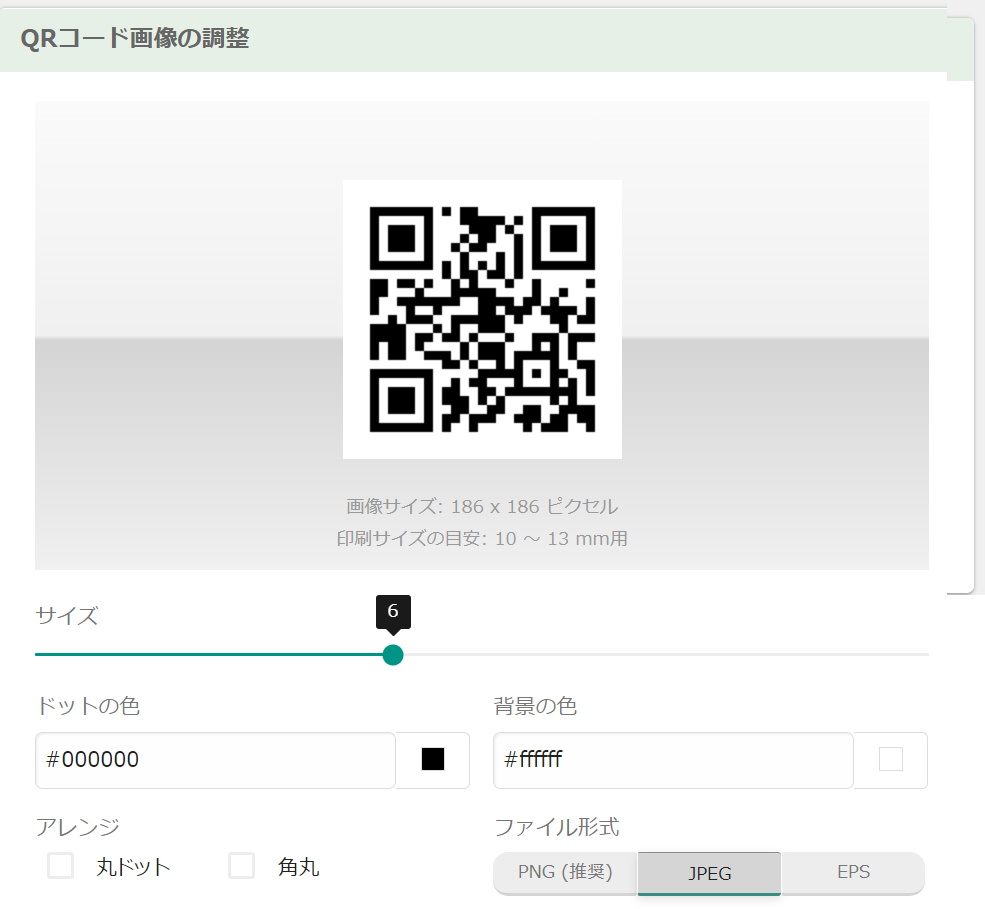Switch file format to EPS
985x909 pixels.
853,872
